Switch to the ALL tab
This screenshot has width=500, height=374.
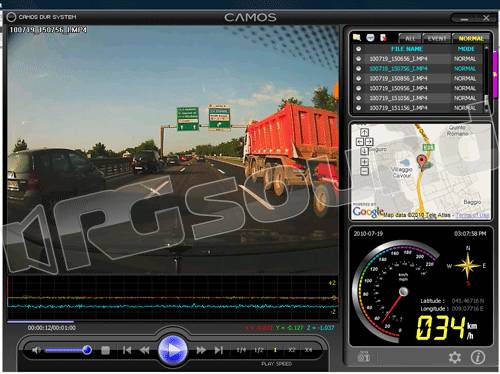pyautogui.click(x=410, y=38)
